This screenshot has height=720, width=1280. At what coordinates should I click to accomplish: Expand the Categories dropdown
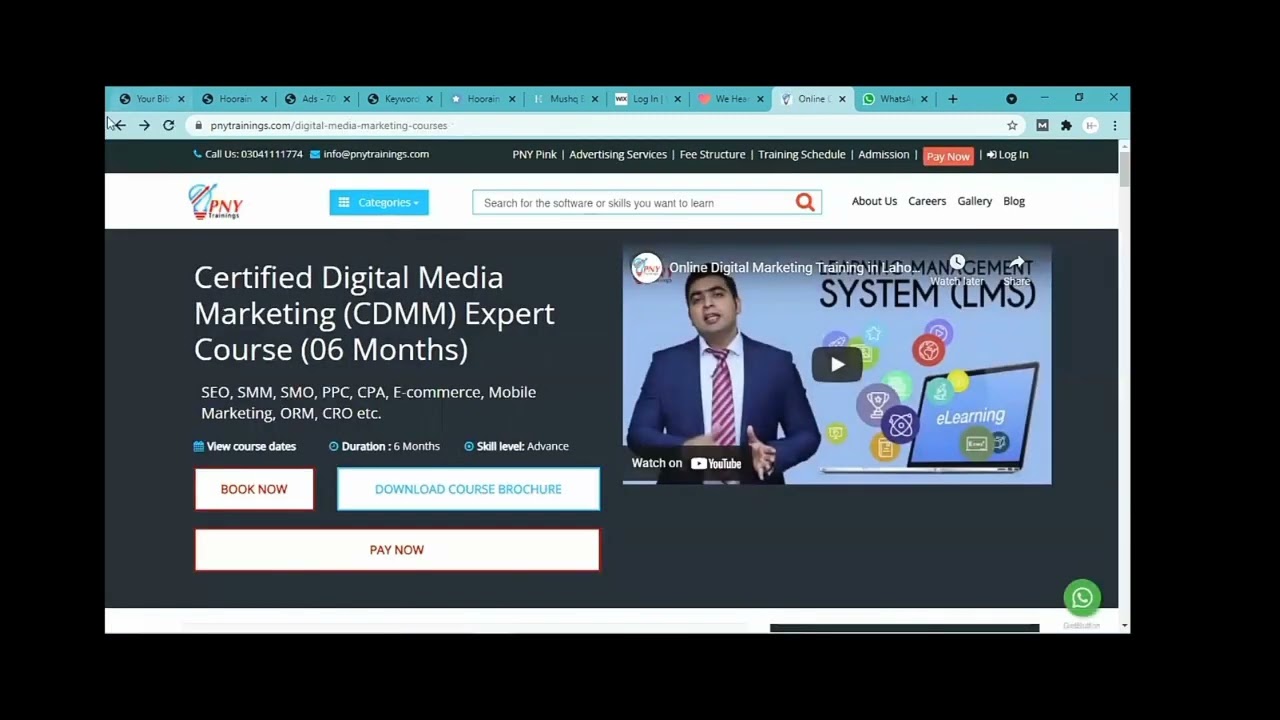coord(379,203)
